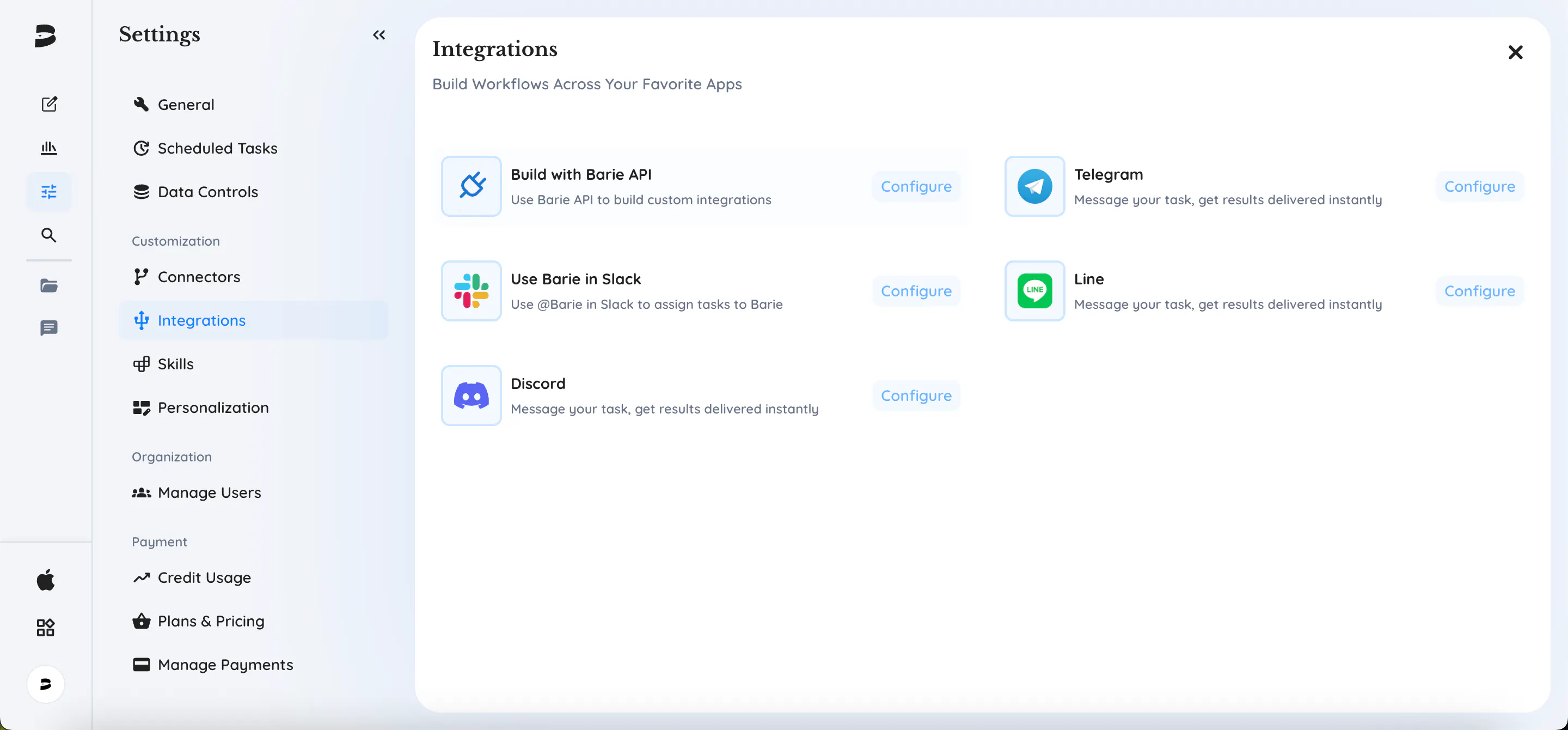The image size is (1568, 730).
Task: Click the 'Discord' card title
Action: [x=538, y=384]
